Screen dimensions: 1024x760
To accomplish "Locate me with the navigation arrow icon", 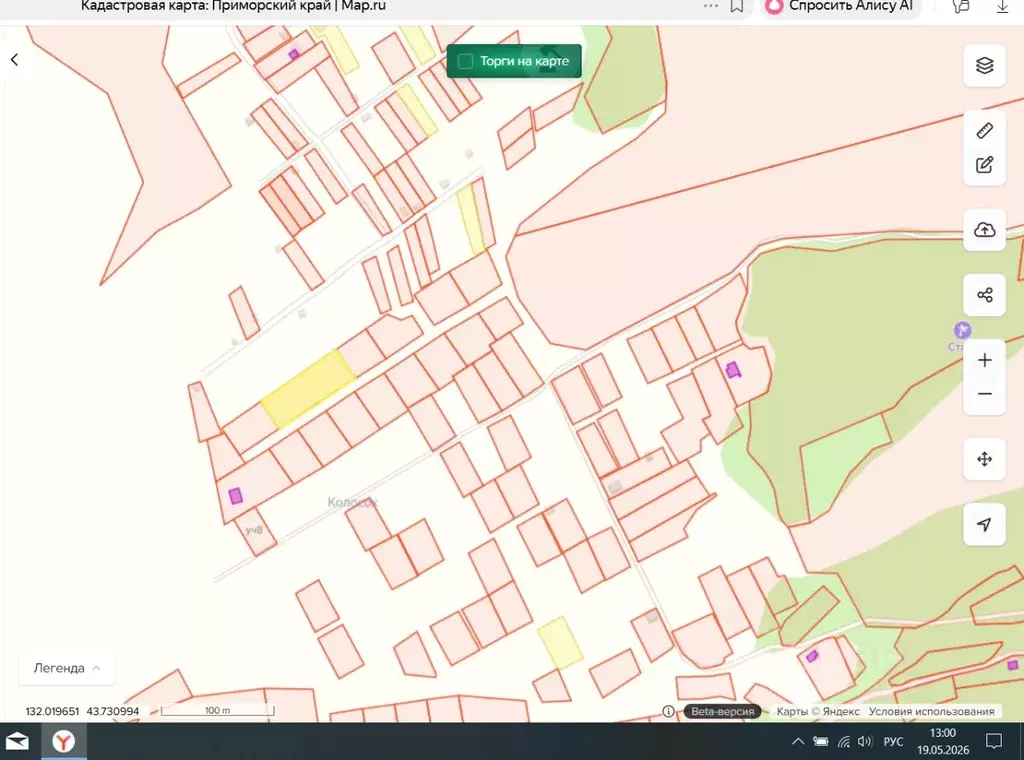I will point(984,524).
